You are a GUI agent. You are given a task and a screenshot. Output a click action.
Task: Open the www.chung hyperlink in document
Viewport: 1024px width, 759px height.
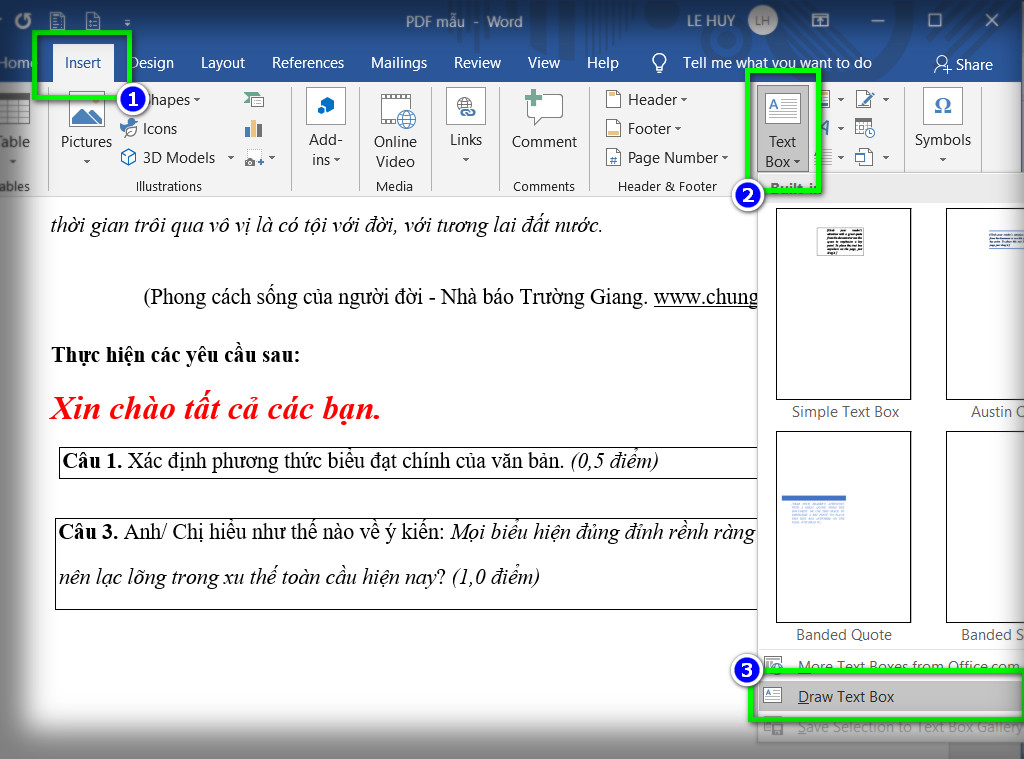pos(706,297)
